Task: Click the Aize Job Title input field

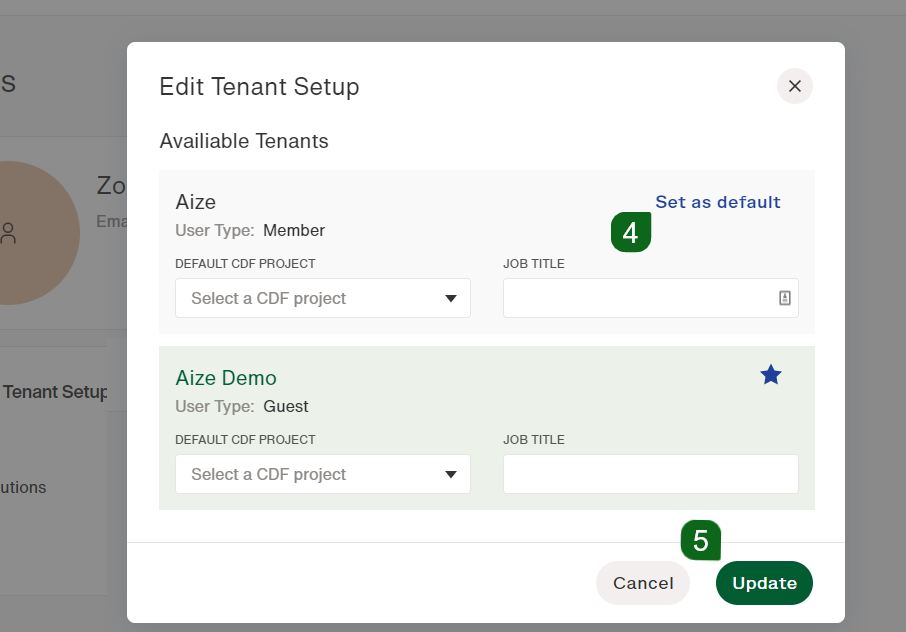Action: 651,298
